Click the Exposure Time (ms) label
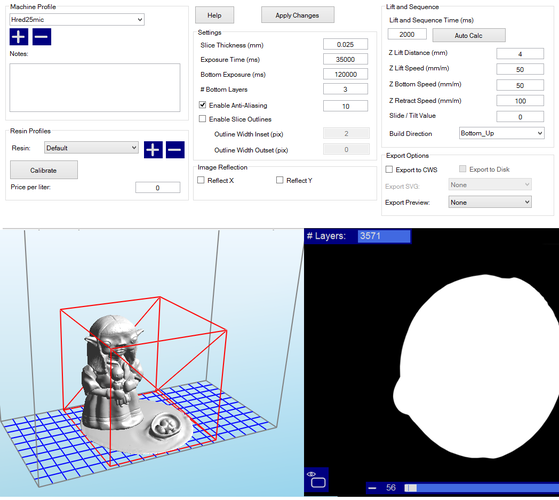 point(230,60)
